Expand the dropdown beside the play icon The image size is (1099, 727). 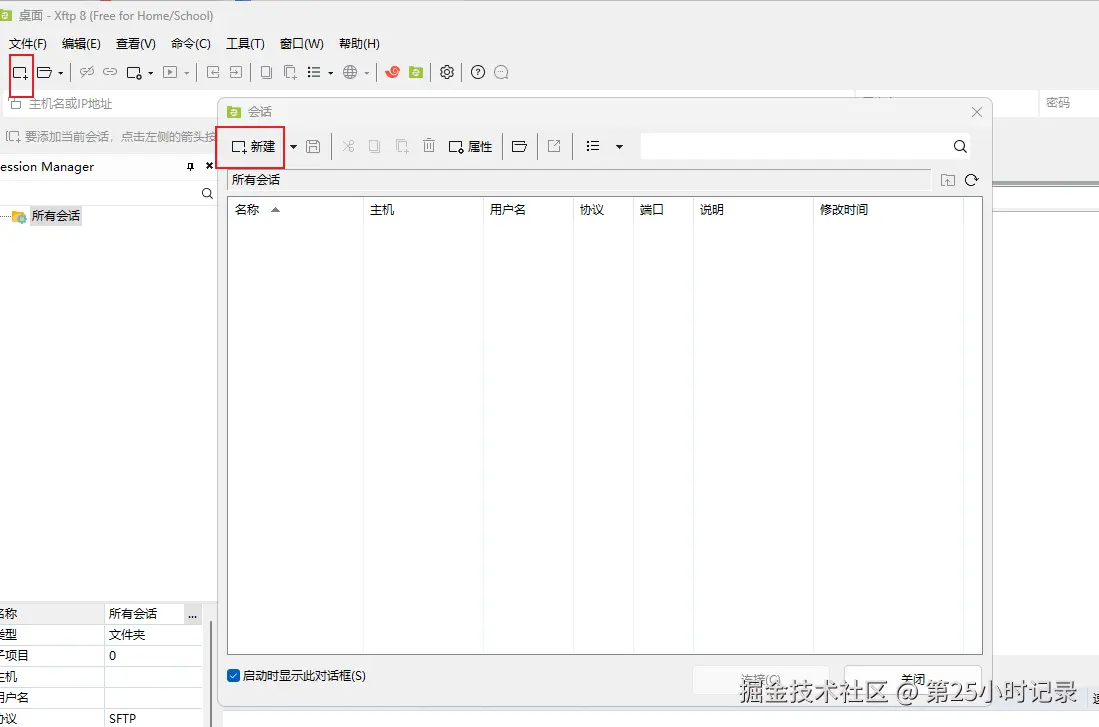pyautogui.click(x=186, y=73)
